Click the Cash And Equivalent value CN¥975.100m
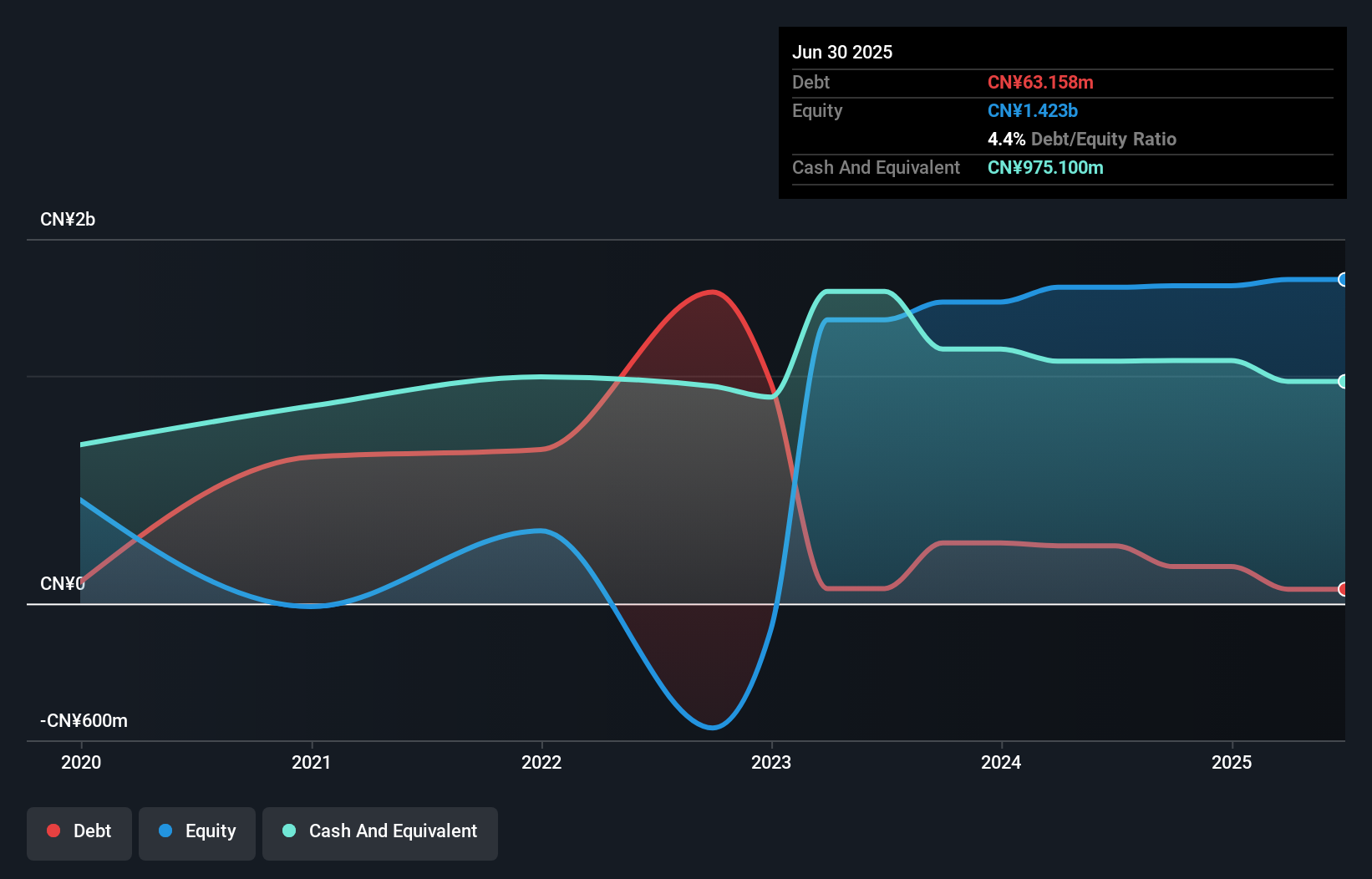Image resolution: width=1372 pixels, height=879 pixels. pyautogui.click(x=1045, y=167)
